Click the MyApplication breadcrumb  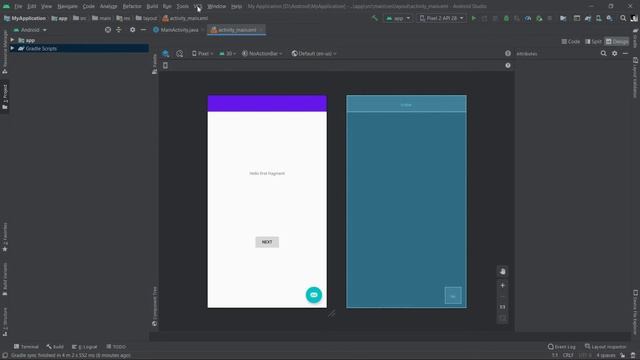pyautogui.click(x=25, y=18)
